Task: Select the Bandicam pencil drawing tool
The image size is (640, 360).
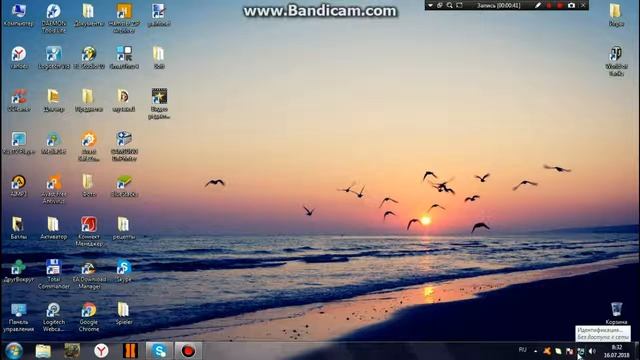Action: coord(538,5)
